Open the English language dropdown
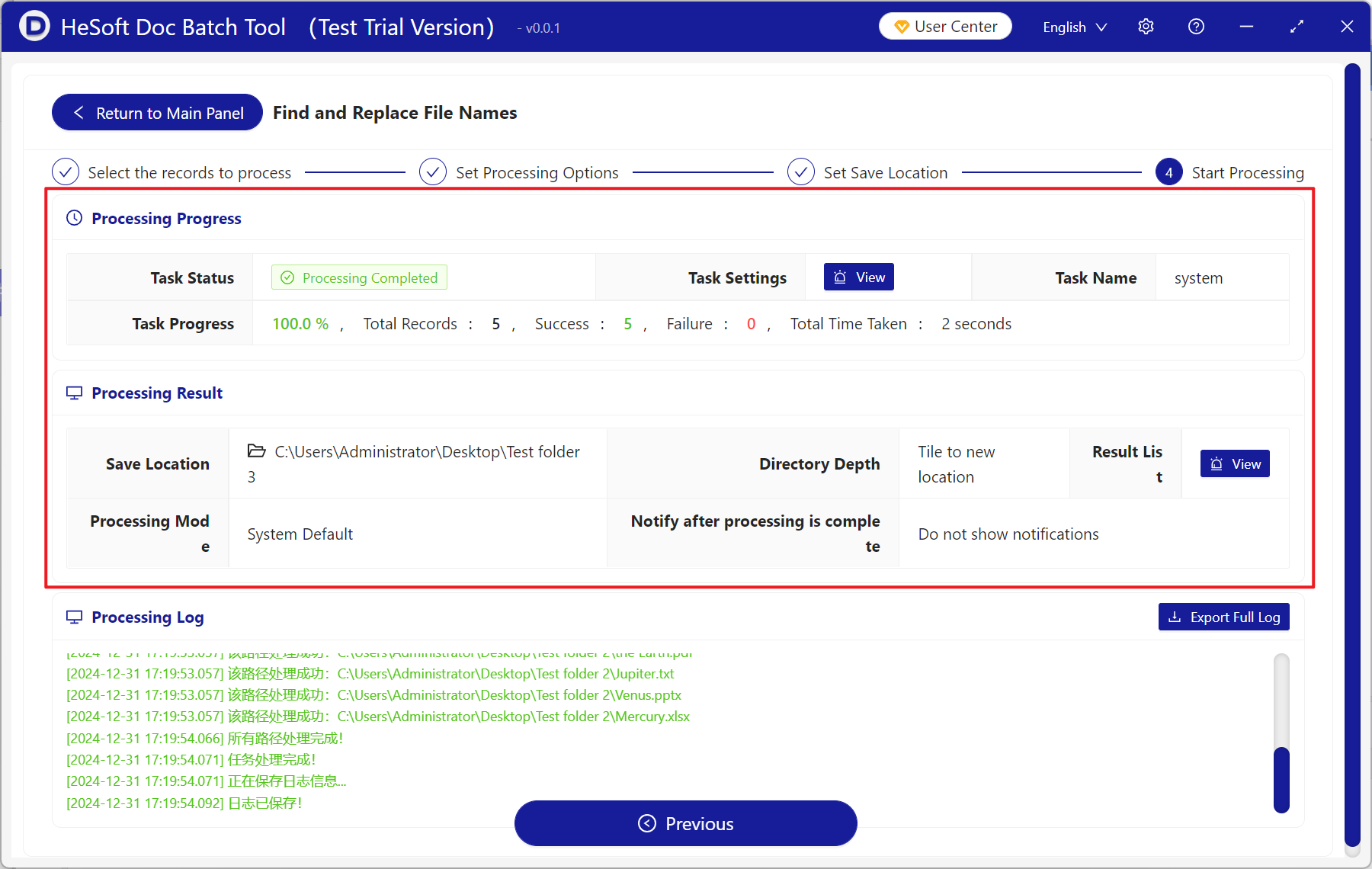 (x=1074, y=27)
